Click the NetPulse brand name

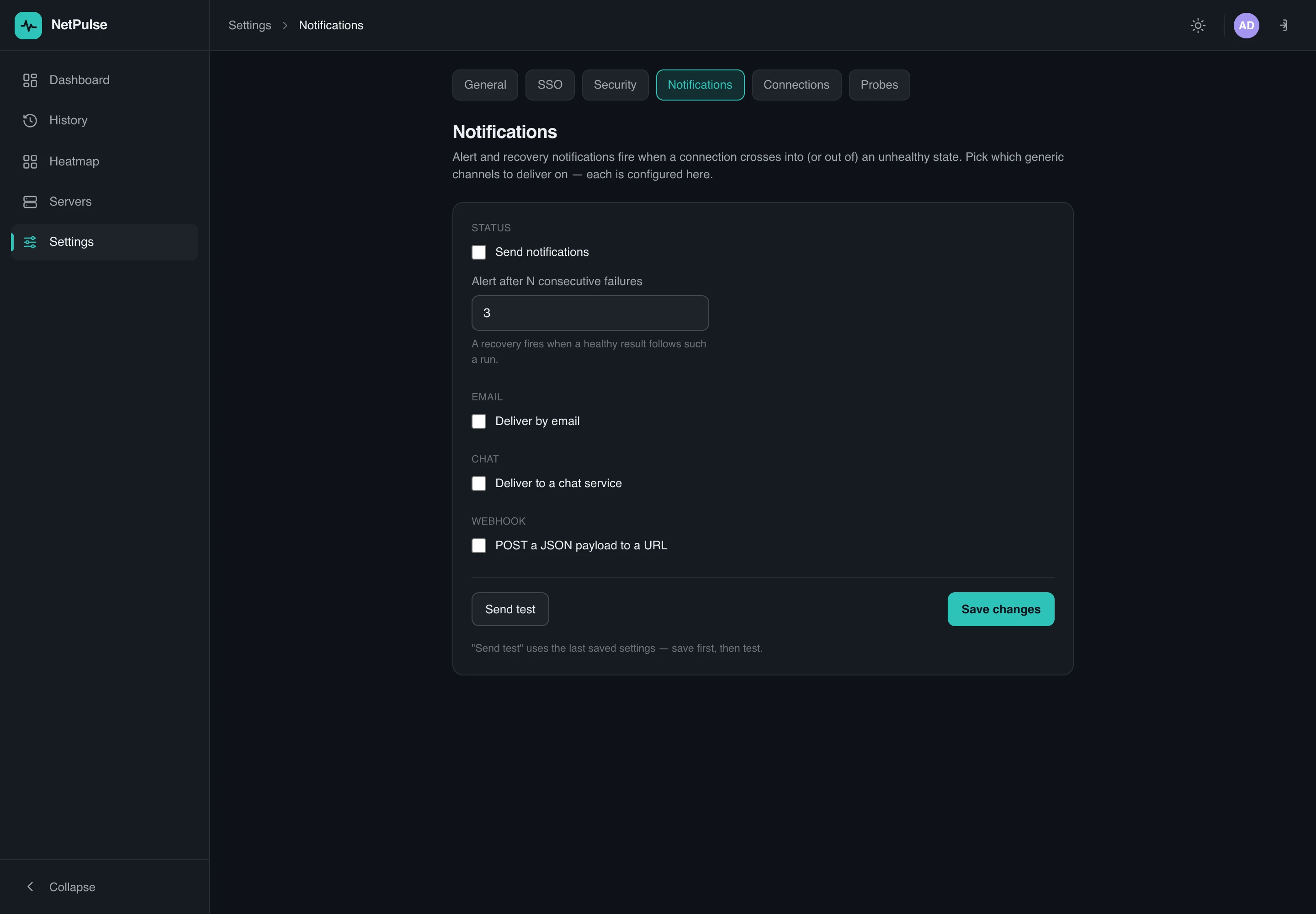(x=79, y=25)
